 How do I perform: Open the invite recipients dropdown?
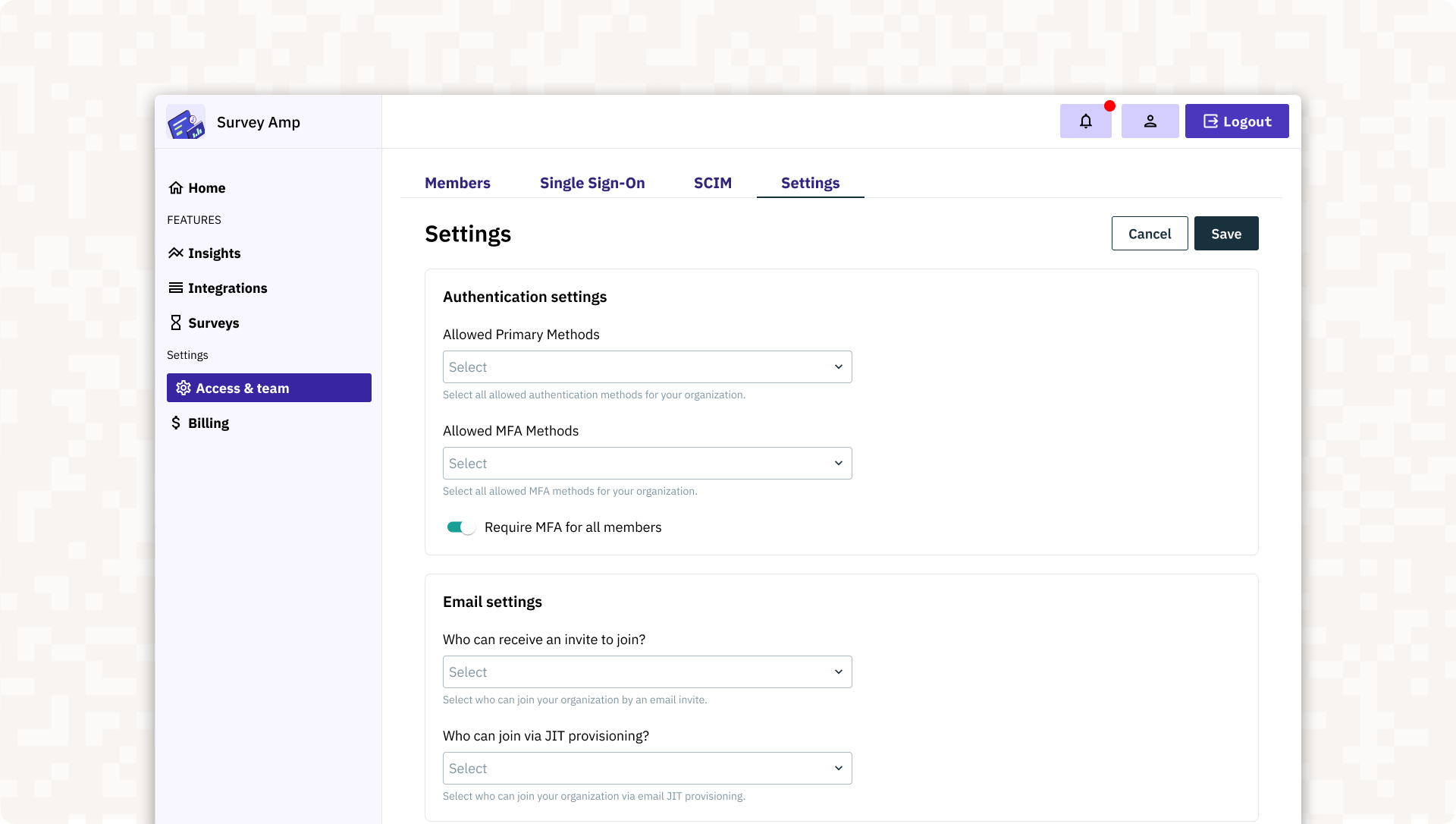(x=647, y=672)
